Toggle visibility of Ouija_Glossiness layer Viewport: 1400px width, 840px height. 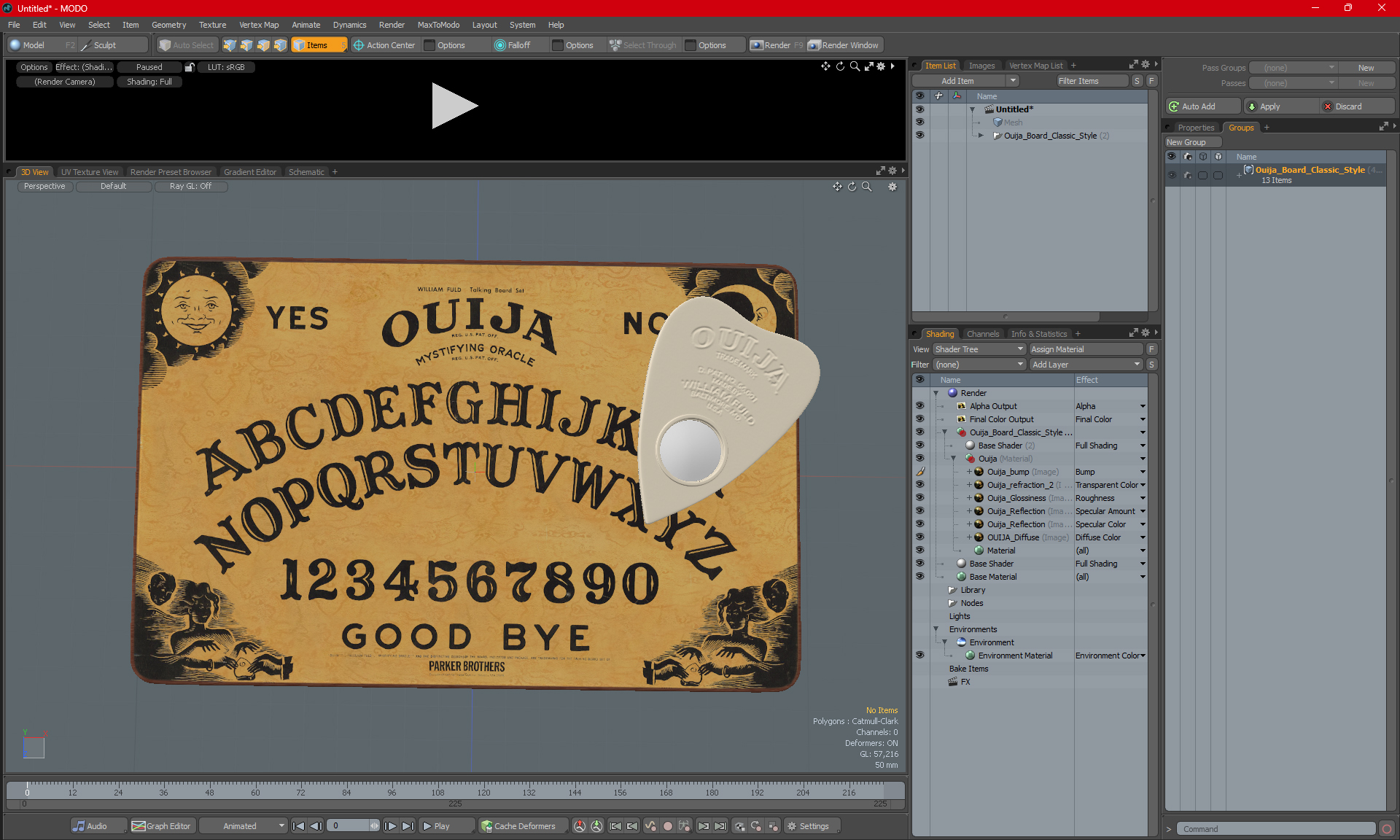[x=919, y=498]
